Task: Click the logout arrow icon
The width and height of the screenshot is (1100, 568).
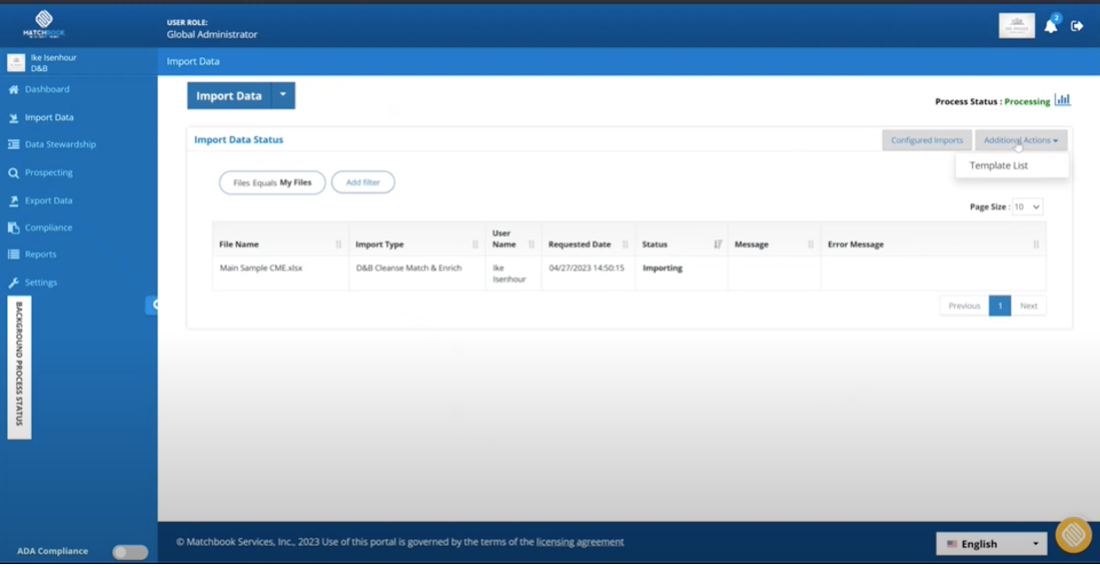Action: click(1077, 26)
